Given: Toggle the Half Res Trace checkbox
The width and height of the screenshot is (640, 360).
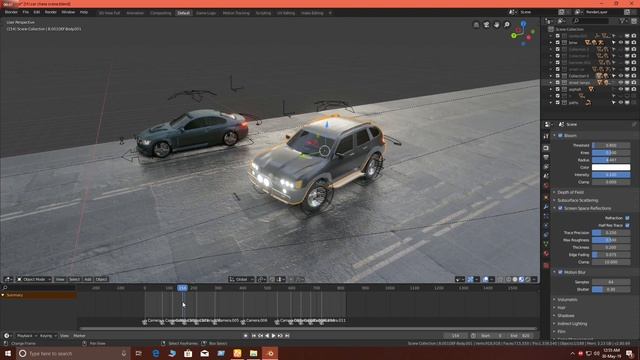Looking at the screenshot, I should coord(627,225).
